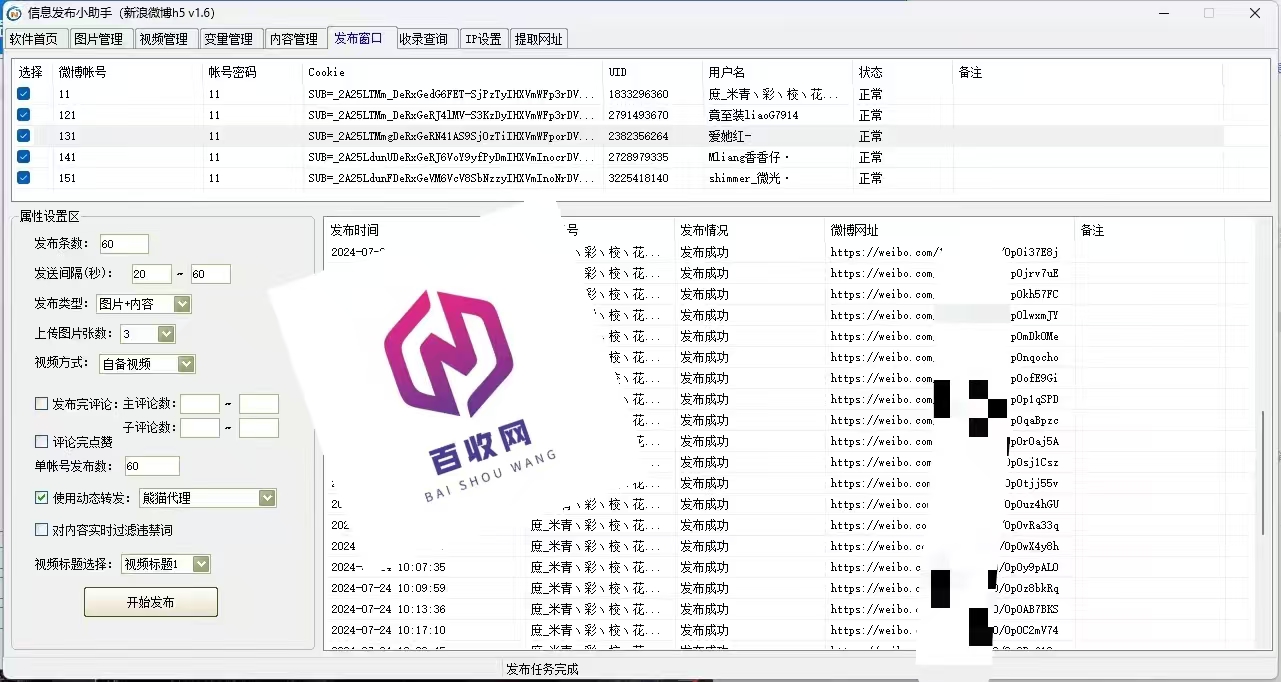Uncheck account row 121 checkbox
This screenshot has height=682, width=1281.
point(23,115)
